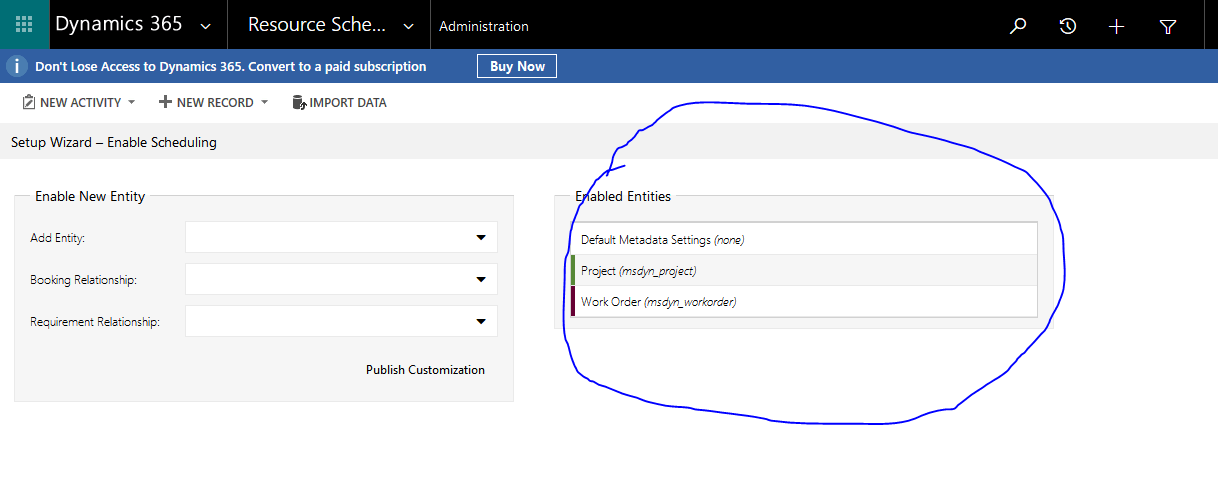Open the New Activity dropdown arrow
The height and width of the screenshot is (486, 1218).
pos(132,102)
